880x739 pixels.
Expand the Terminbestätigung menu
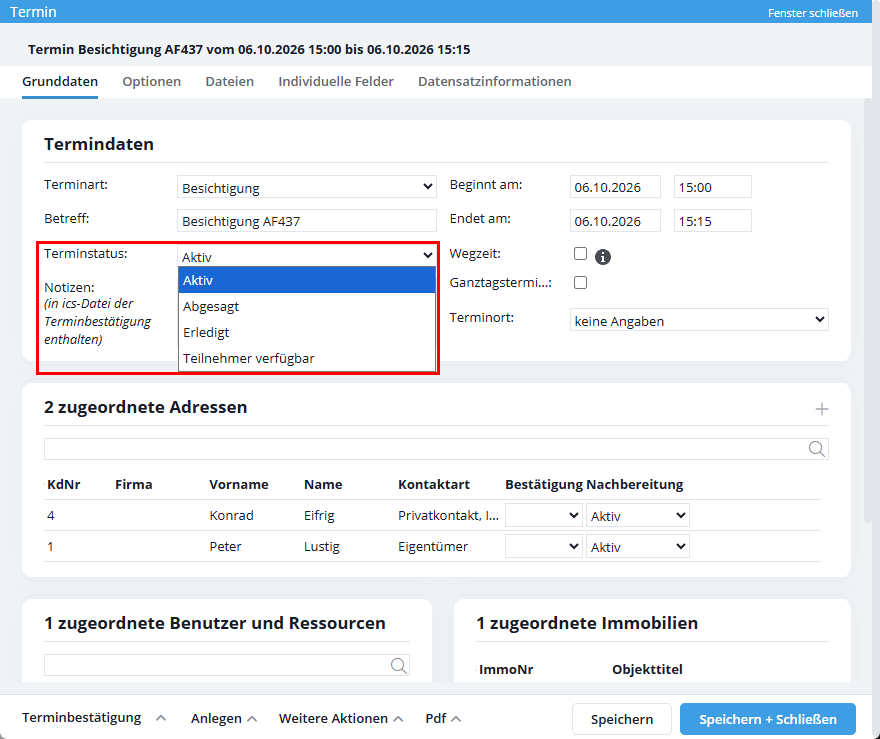[x=94, y=718]
